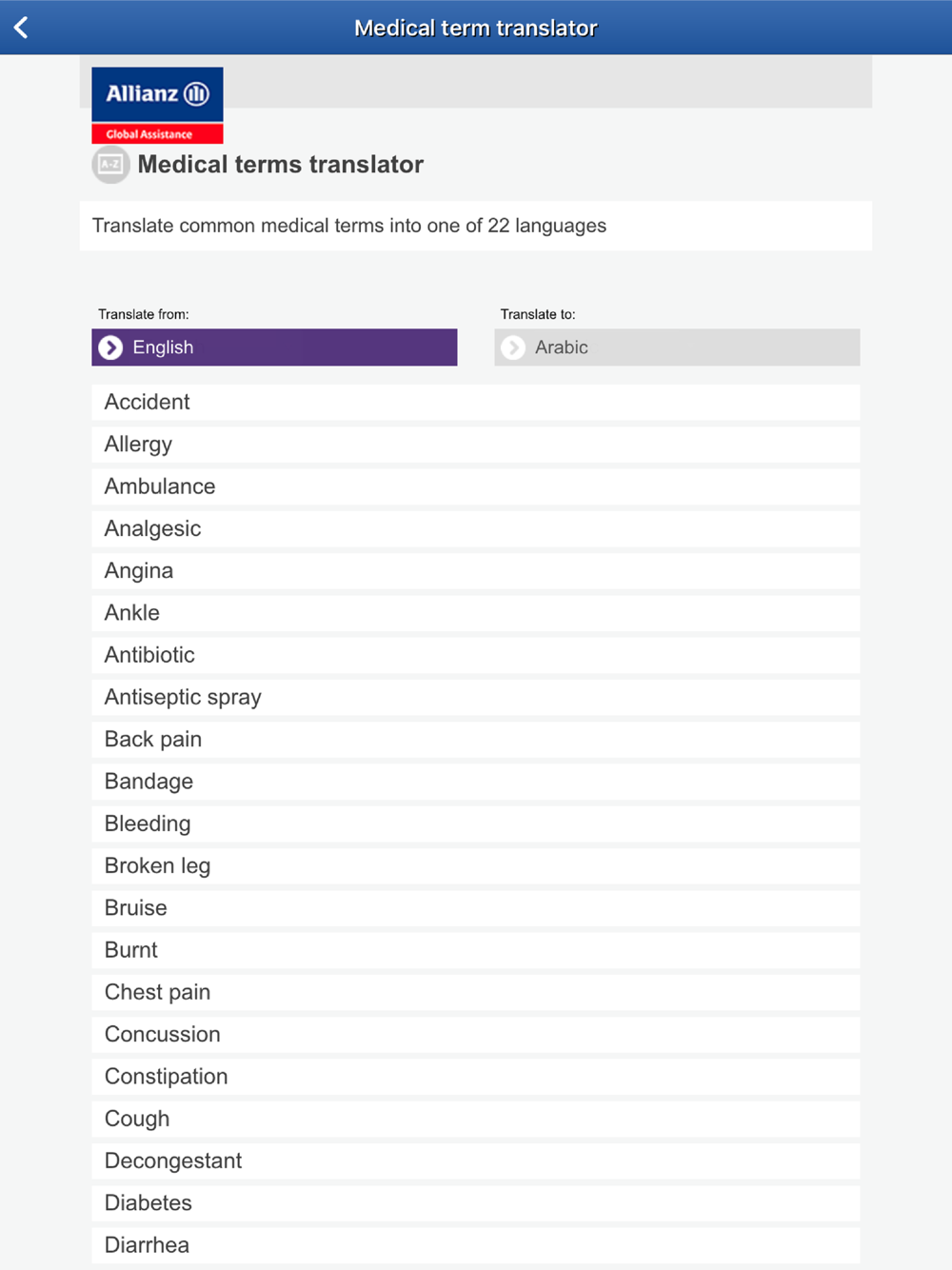Open the Translate from English dropdown
The image size is (952, 1270).
coord(274,347)
